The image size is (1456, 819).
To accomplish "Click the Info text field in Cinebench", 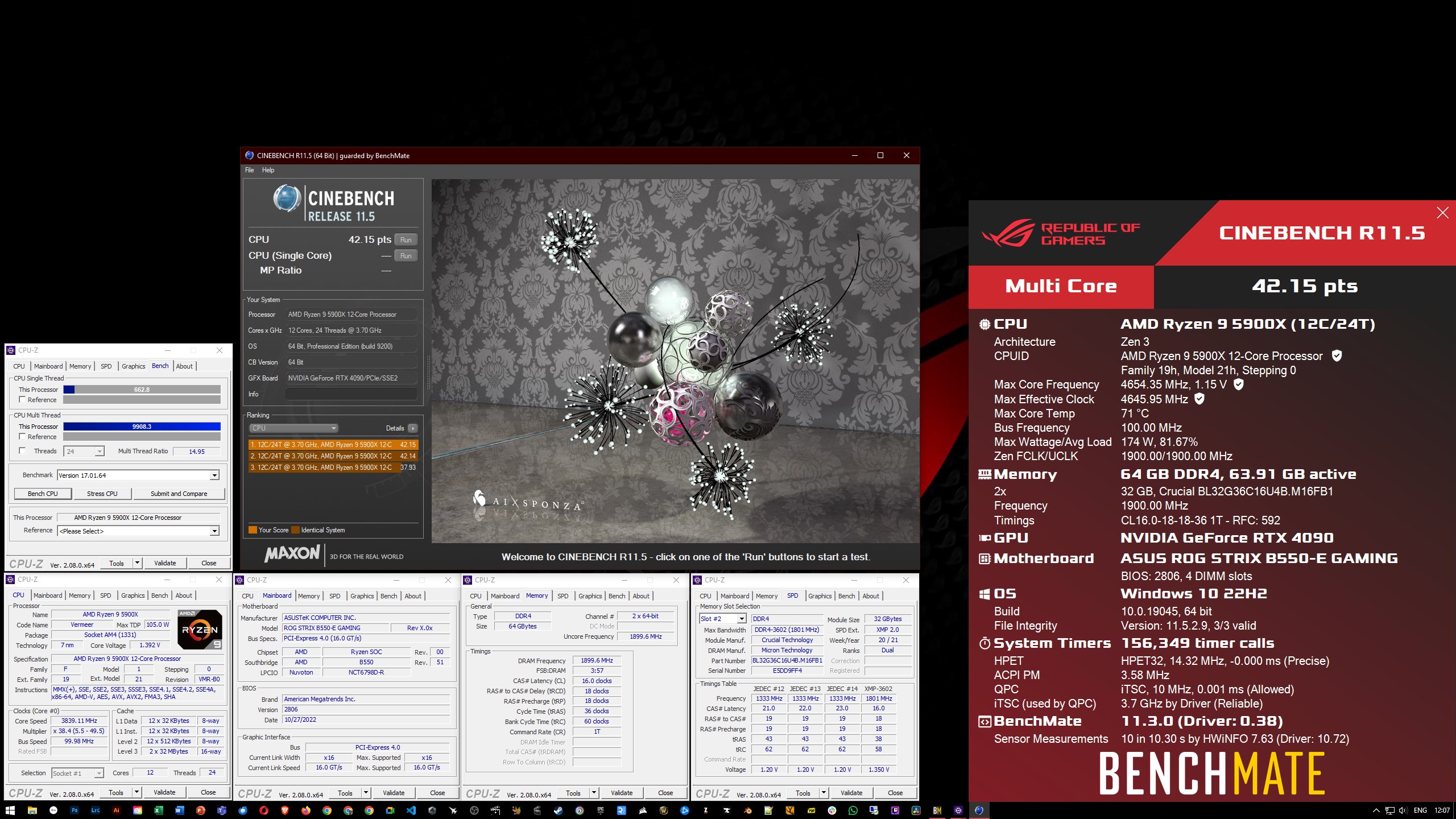I will pos(351,394).
